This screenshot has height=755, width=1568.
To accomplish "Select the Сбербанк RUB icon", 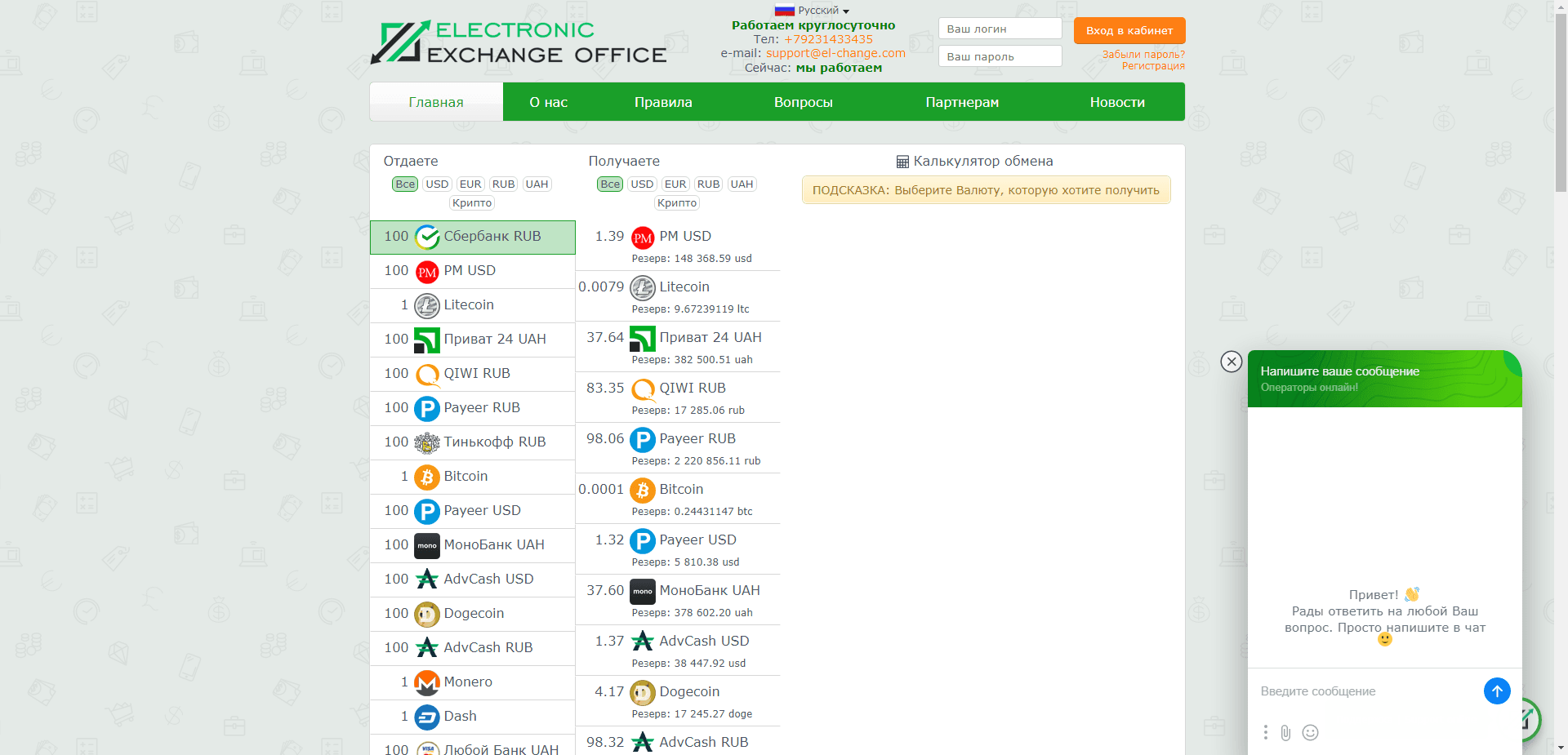I will 426,237.
